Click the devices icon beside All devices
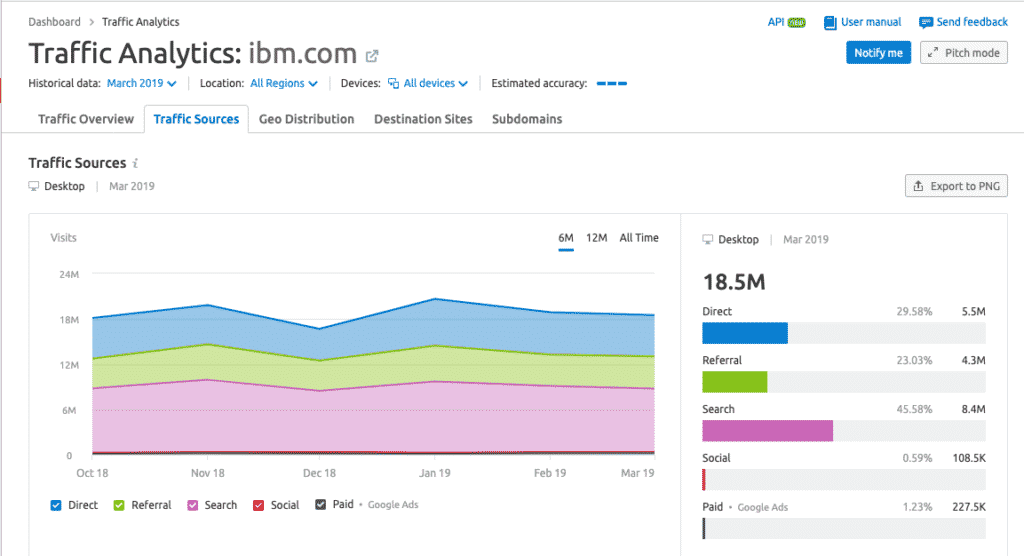 393,84
